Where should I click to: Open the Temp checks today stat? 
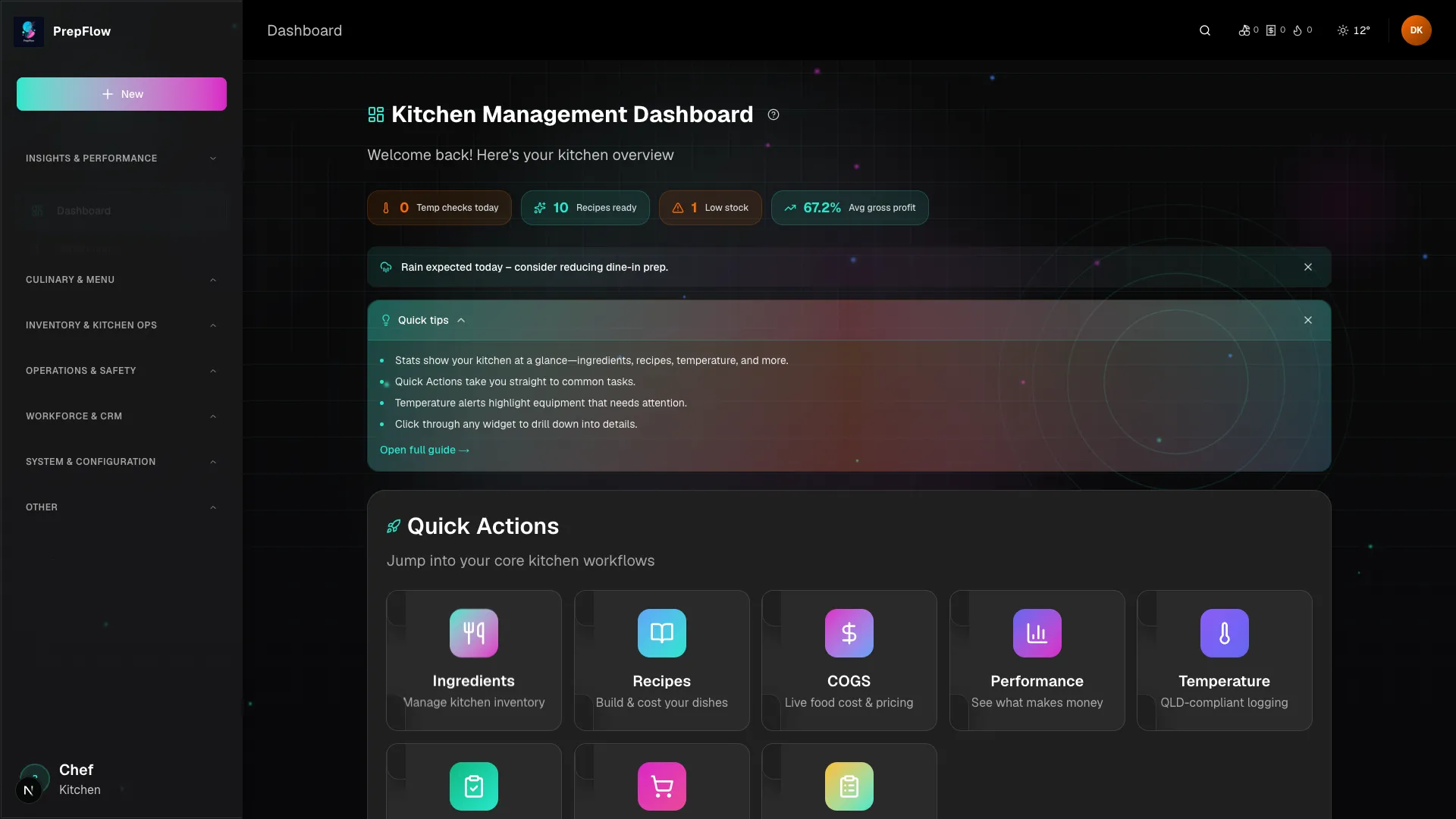pos(439,208)
